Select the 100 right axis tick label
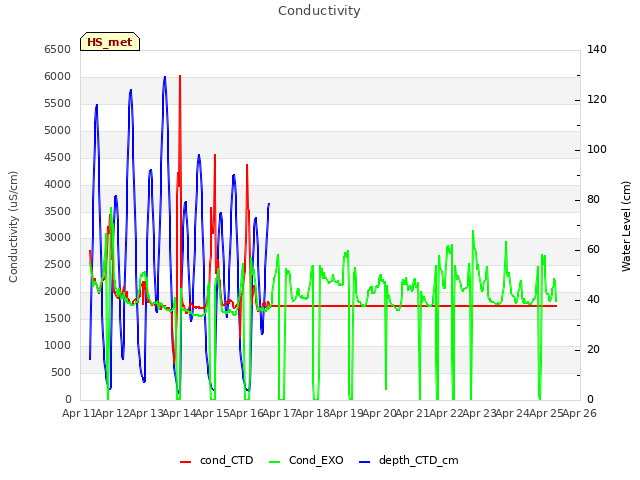The height and width of the screenshot is (480, 640). [x=597, y=149]
